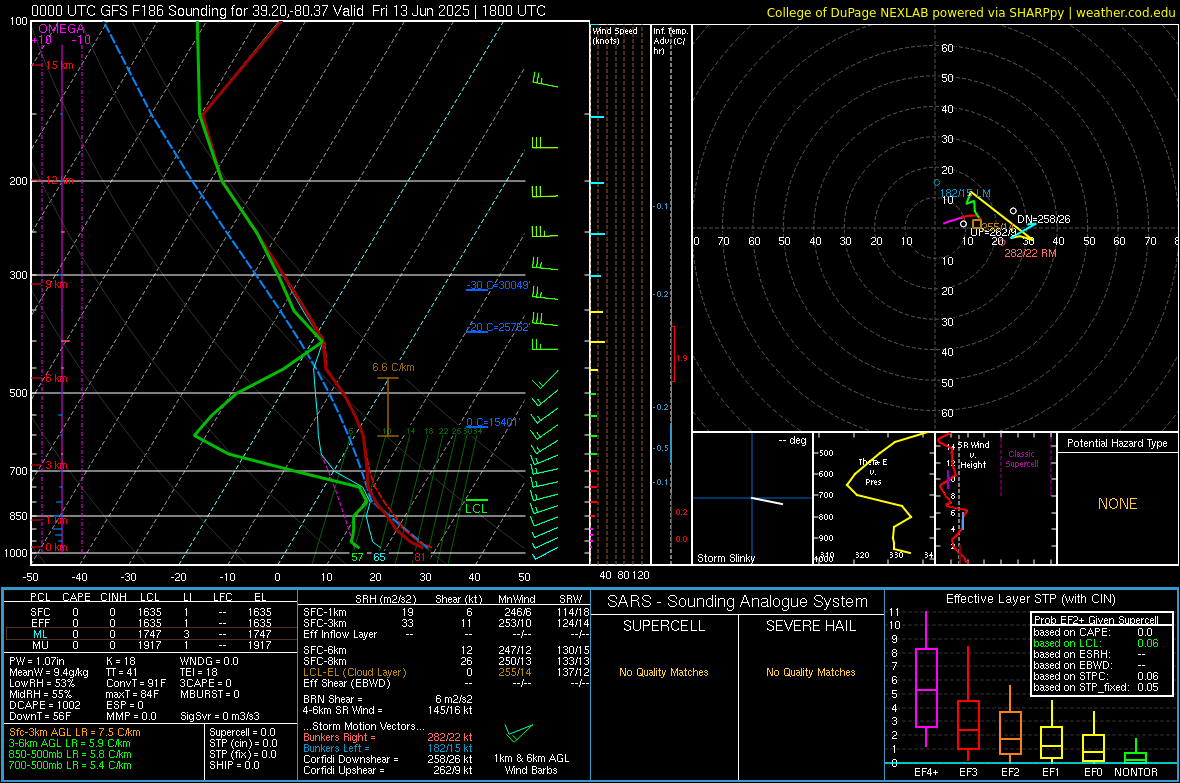Click the "LCL-EL (Cloud Layer)" row label

coord(354,672)
